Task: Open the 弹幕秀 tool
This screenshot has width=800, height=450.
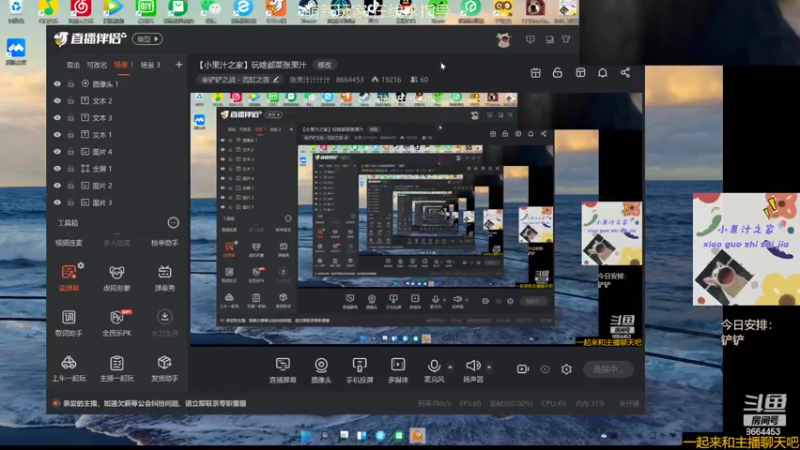Action: tap(164, 278)
